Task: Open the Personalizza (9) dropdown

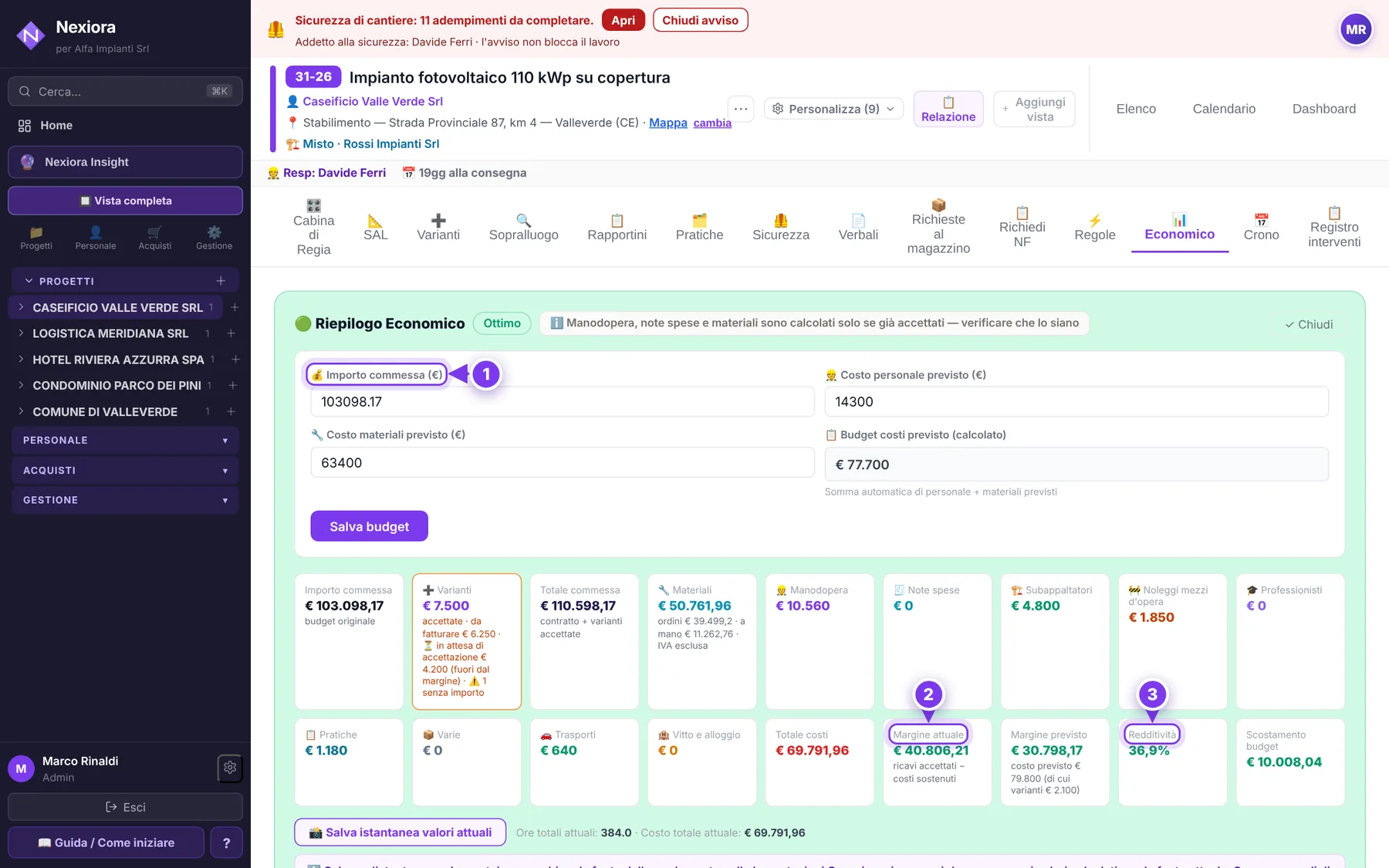Action: 833,109
